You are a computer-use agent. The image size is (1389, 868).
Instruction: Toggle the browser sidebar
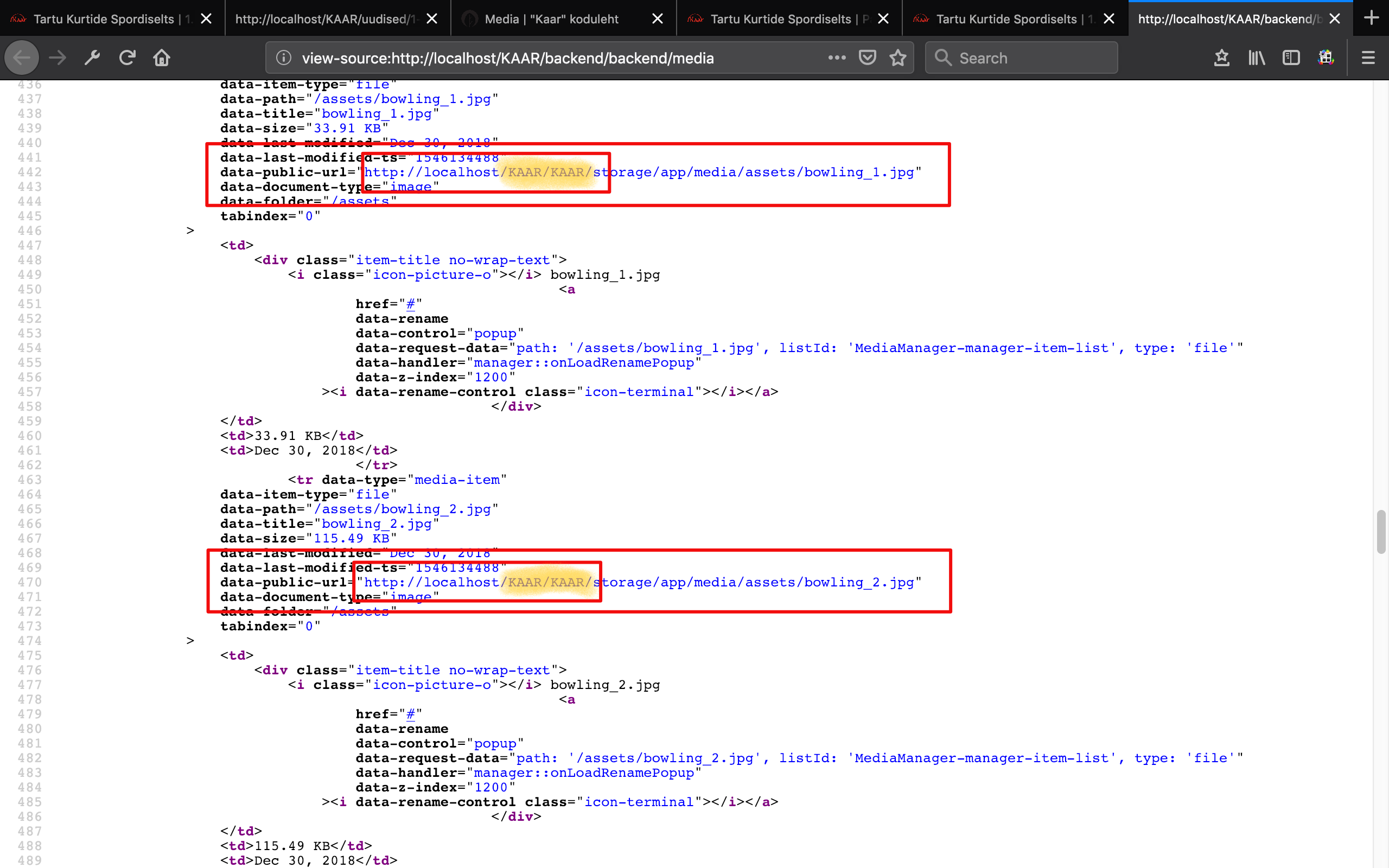click(x=1291, y=58)
